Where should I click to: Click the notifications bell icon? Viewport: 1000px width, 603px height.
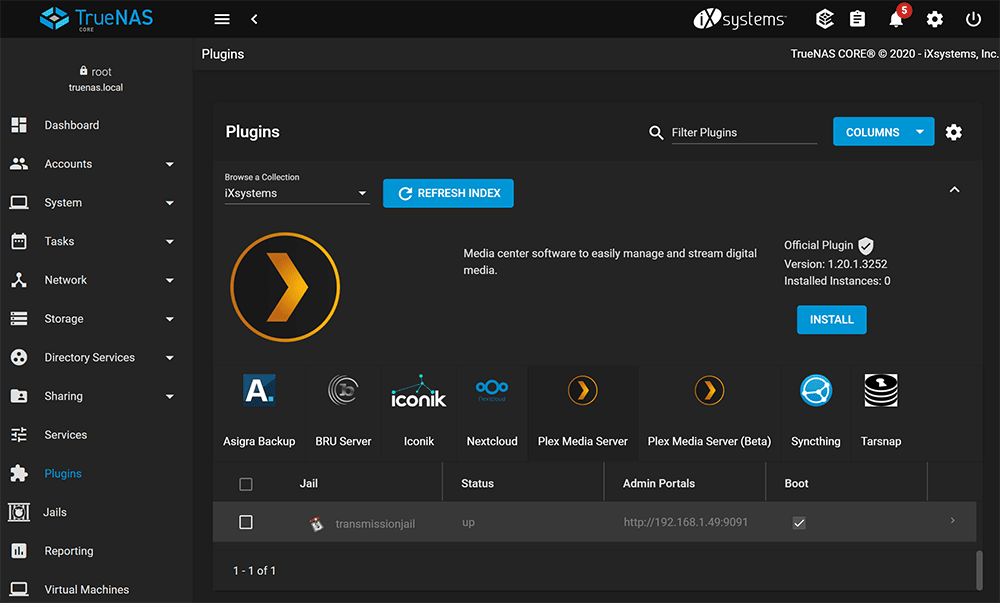click(896, 19)
